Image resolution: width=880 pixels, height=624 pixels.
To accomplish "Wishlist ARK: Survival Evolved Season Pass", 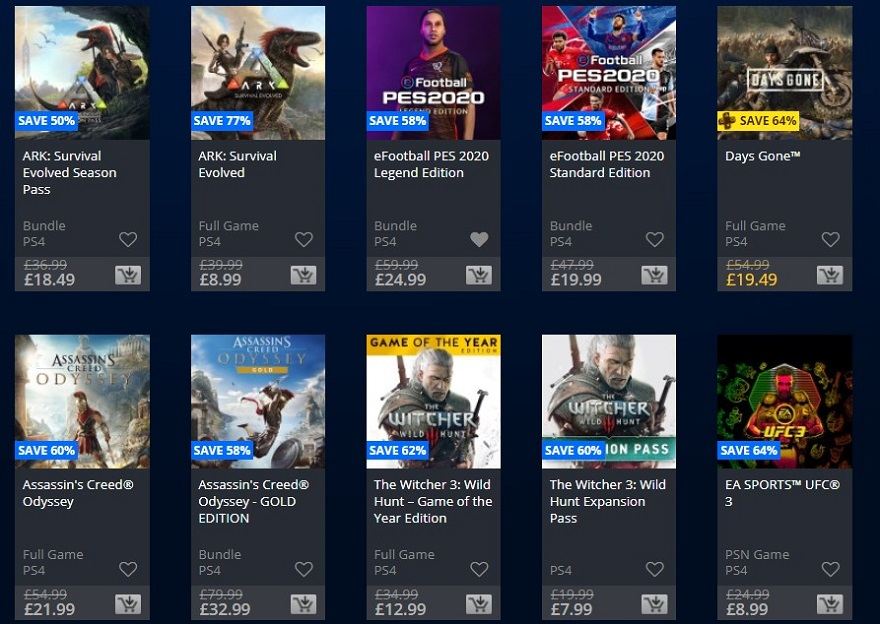I will 128,240.
